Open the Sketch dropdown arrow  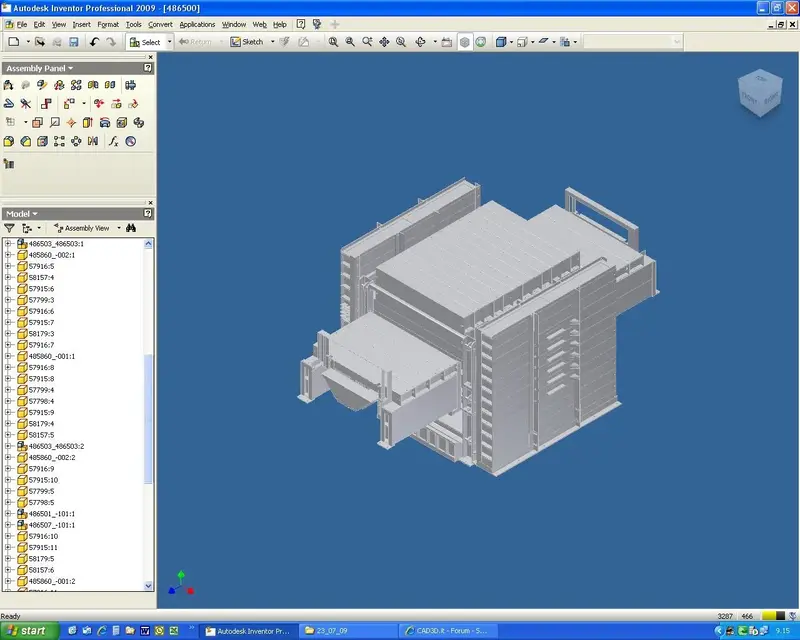(272, 42)
